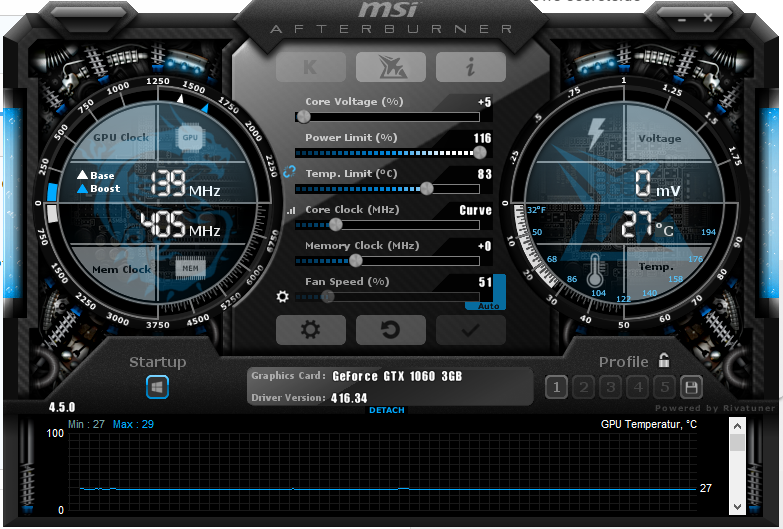783x529 pixels.
Task: Click the graph scrollbar down arrow
Action: 737,507
